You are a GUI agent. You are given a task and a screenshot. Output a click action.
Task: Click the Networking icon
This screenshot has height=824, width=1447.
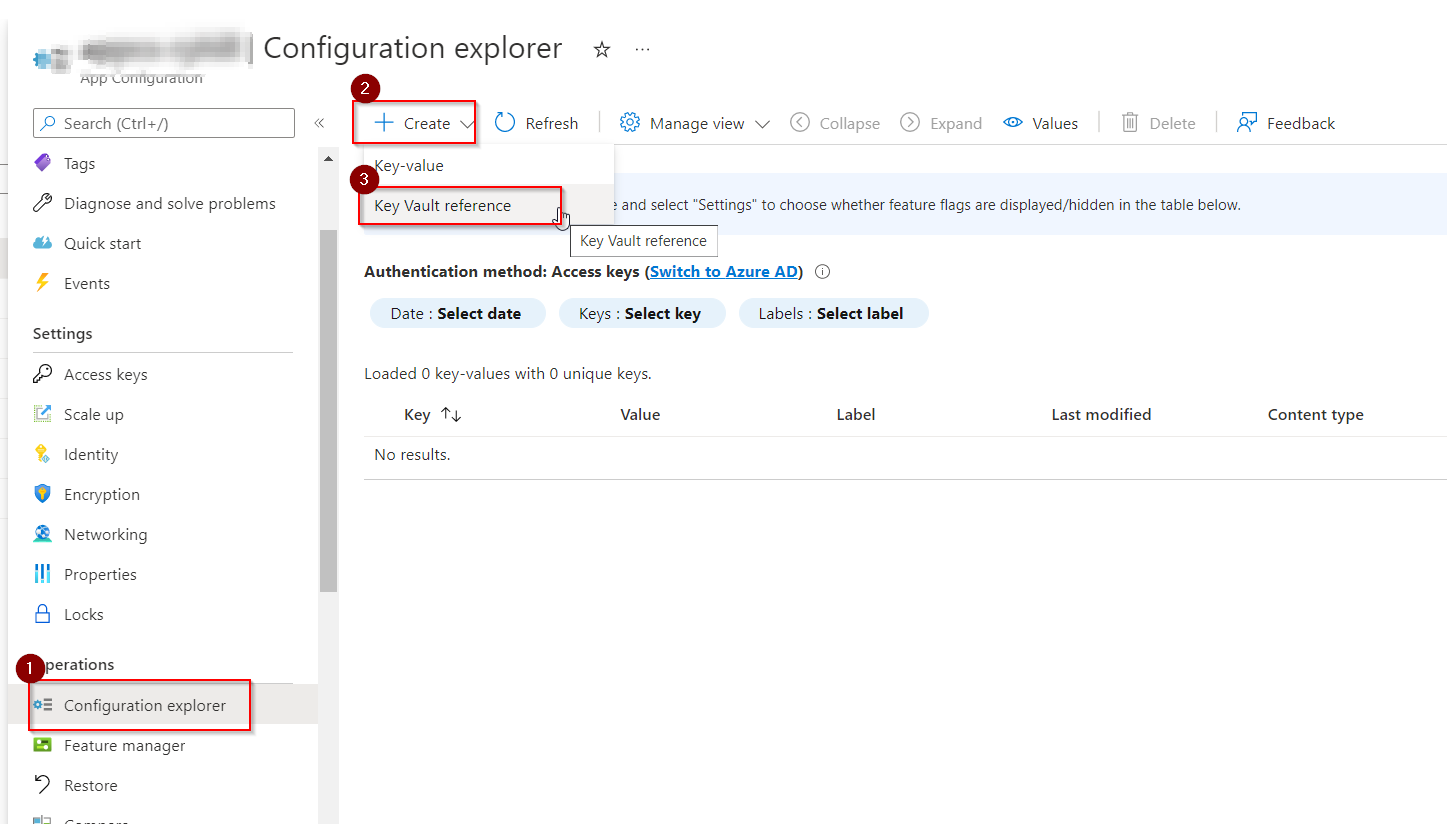click(x=42, y=534)
